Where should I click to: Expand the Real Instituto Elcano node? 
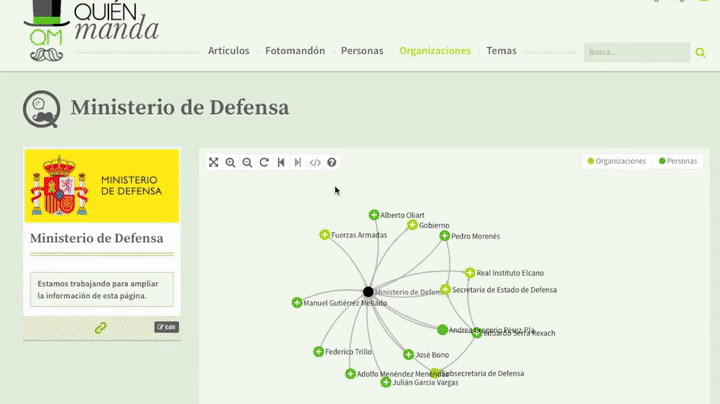coord(470,273)
